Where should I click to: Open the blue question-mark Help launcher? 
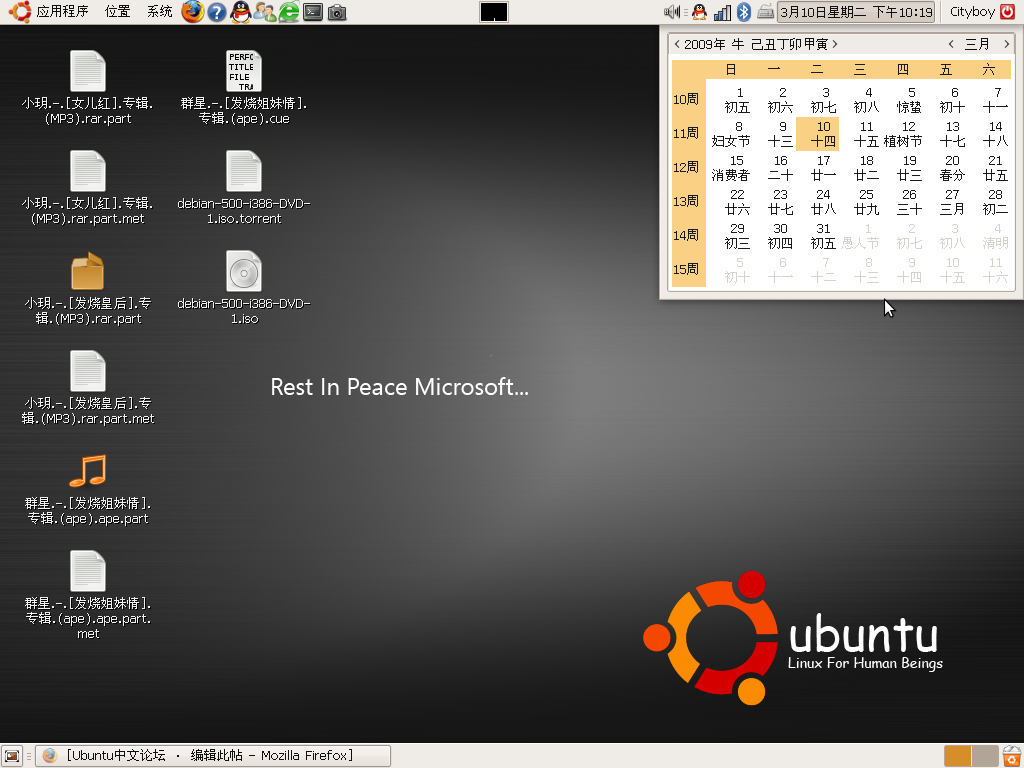click(217, 12)
